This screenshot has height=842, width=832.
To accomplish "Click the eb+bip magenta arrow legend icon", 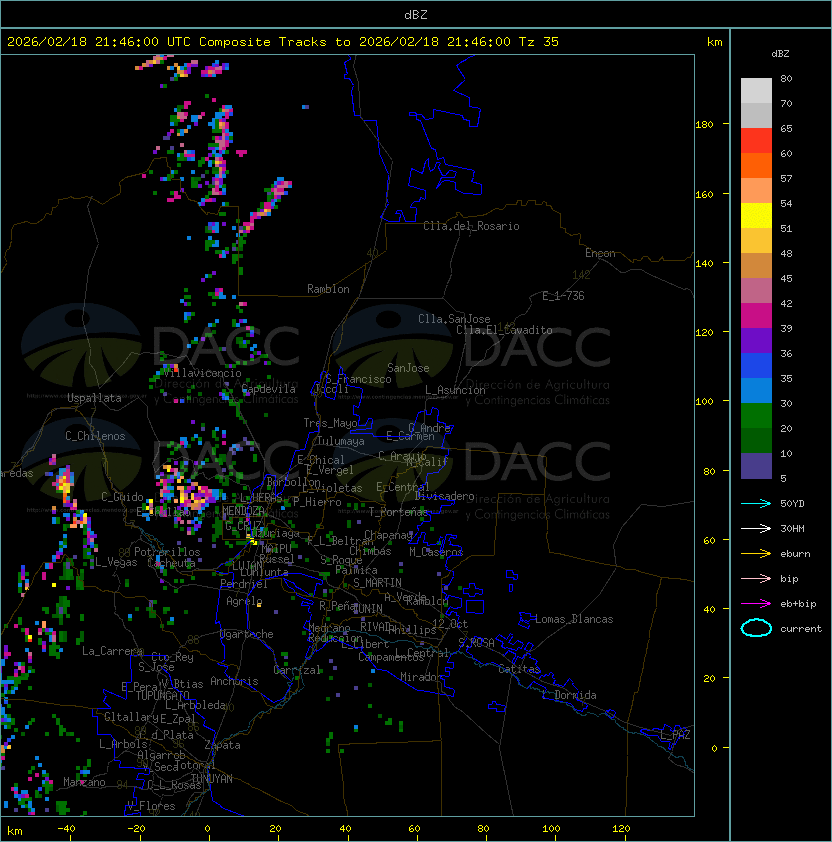I will coord(756,604).
